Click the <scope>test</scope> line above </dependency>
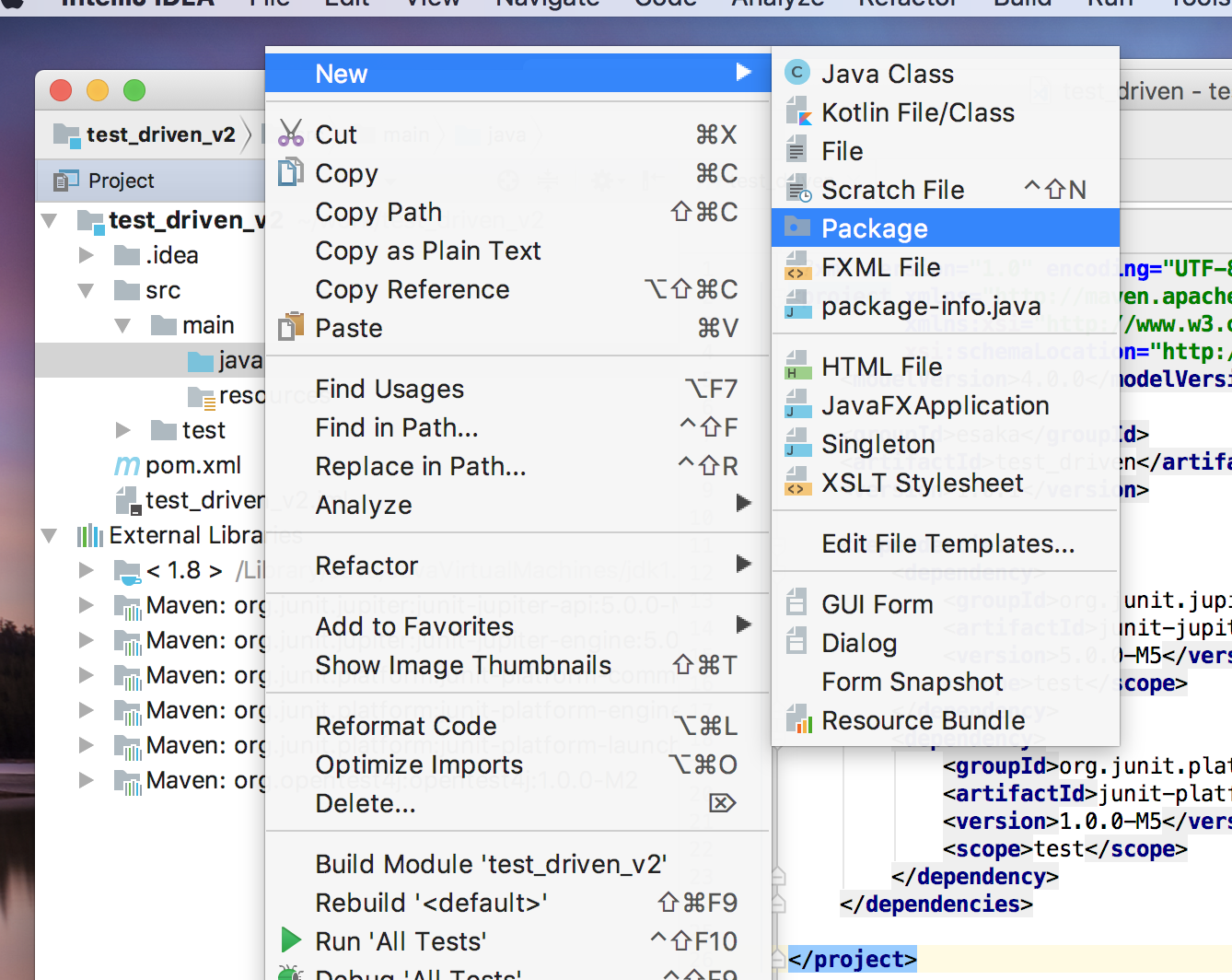Screen dimensions: 1232x980 coord(1065,848)
